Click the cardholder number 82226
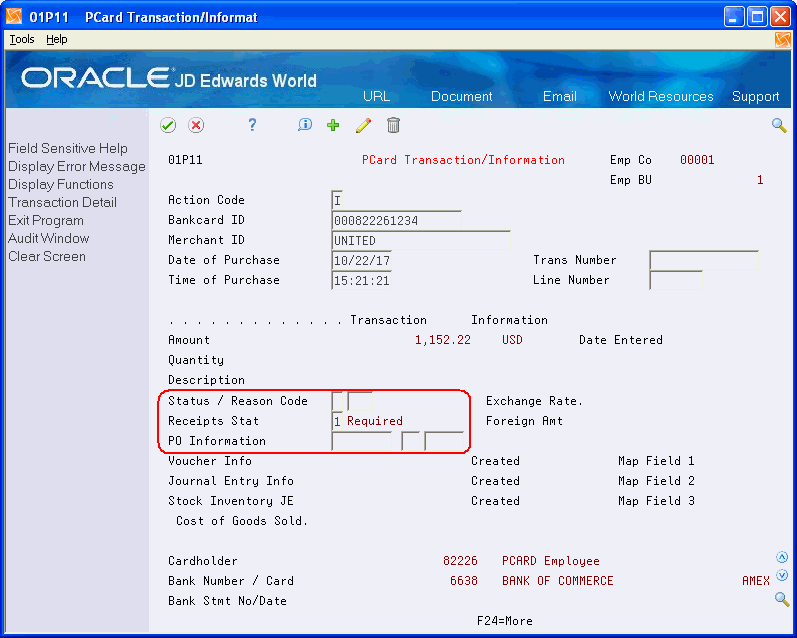This screenshot has height=638, width=797. click(461, 561)
